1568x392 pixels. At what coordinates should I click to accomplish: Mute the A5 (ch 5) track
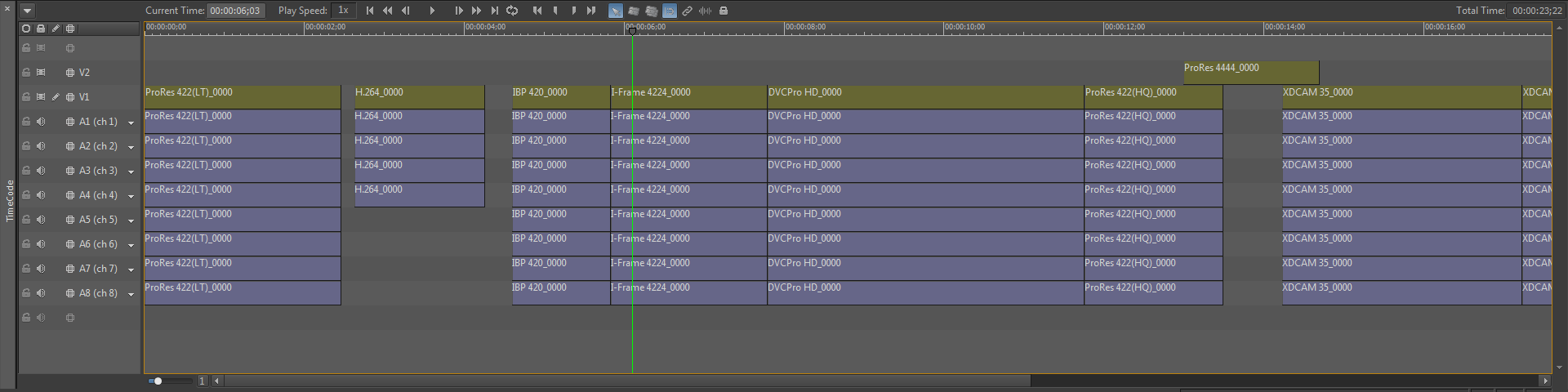[41, 220]
